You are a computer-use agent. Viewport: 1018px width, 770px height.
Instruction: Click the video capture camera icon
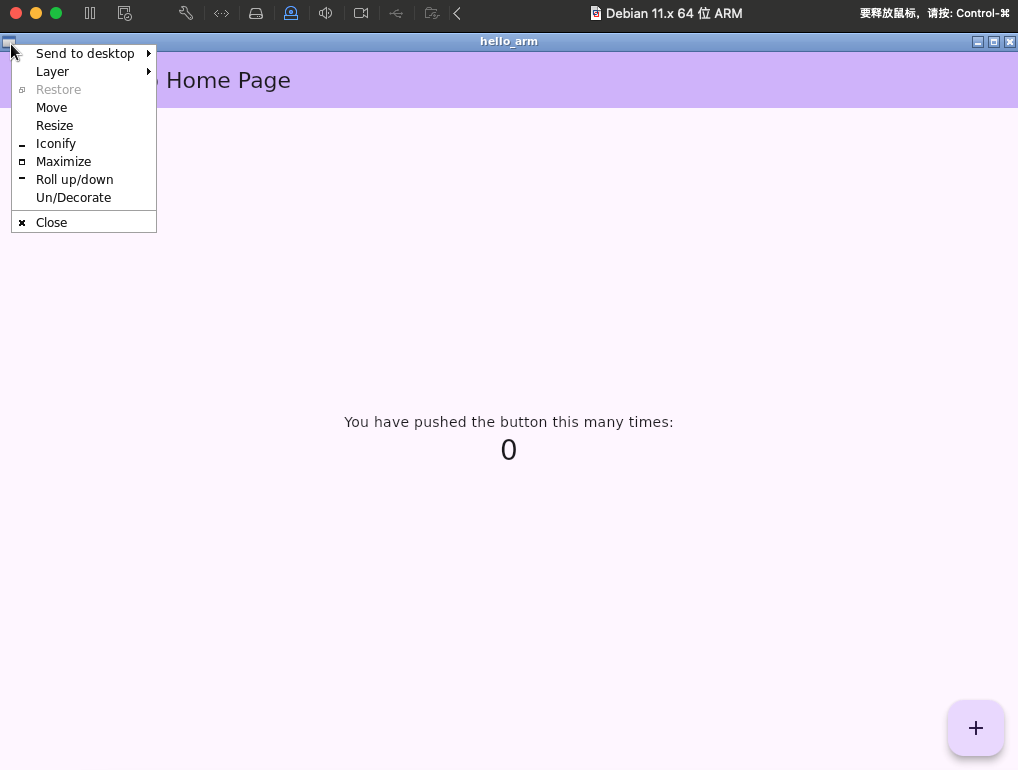(360, 13)
